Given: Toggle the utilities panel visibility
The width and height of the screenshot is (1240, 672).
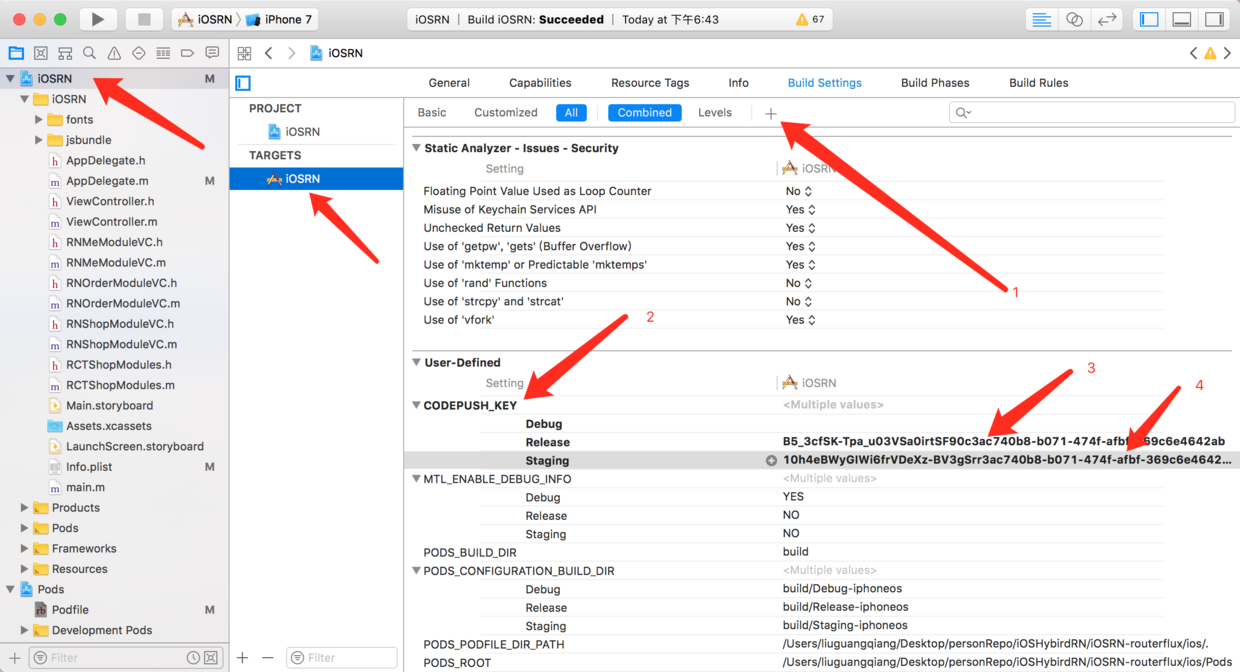Looking at the screenshot, I should pos(1214,19).
